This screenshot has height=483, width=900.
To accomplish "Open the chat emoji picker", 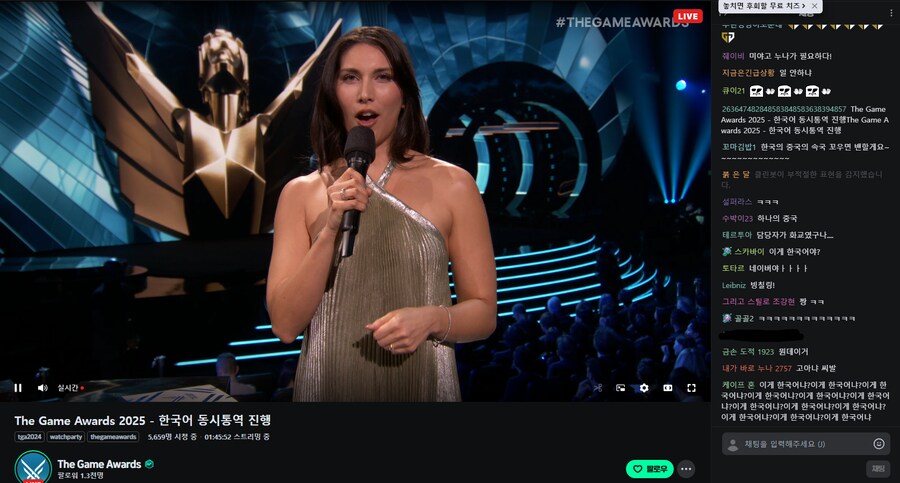I will click(878, 443).
